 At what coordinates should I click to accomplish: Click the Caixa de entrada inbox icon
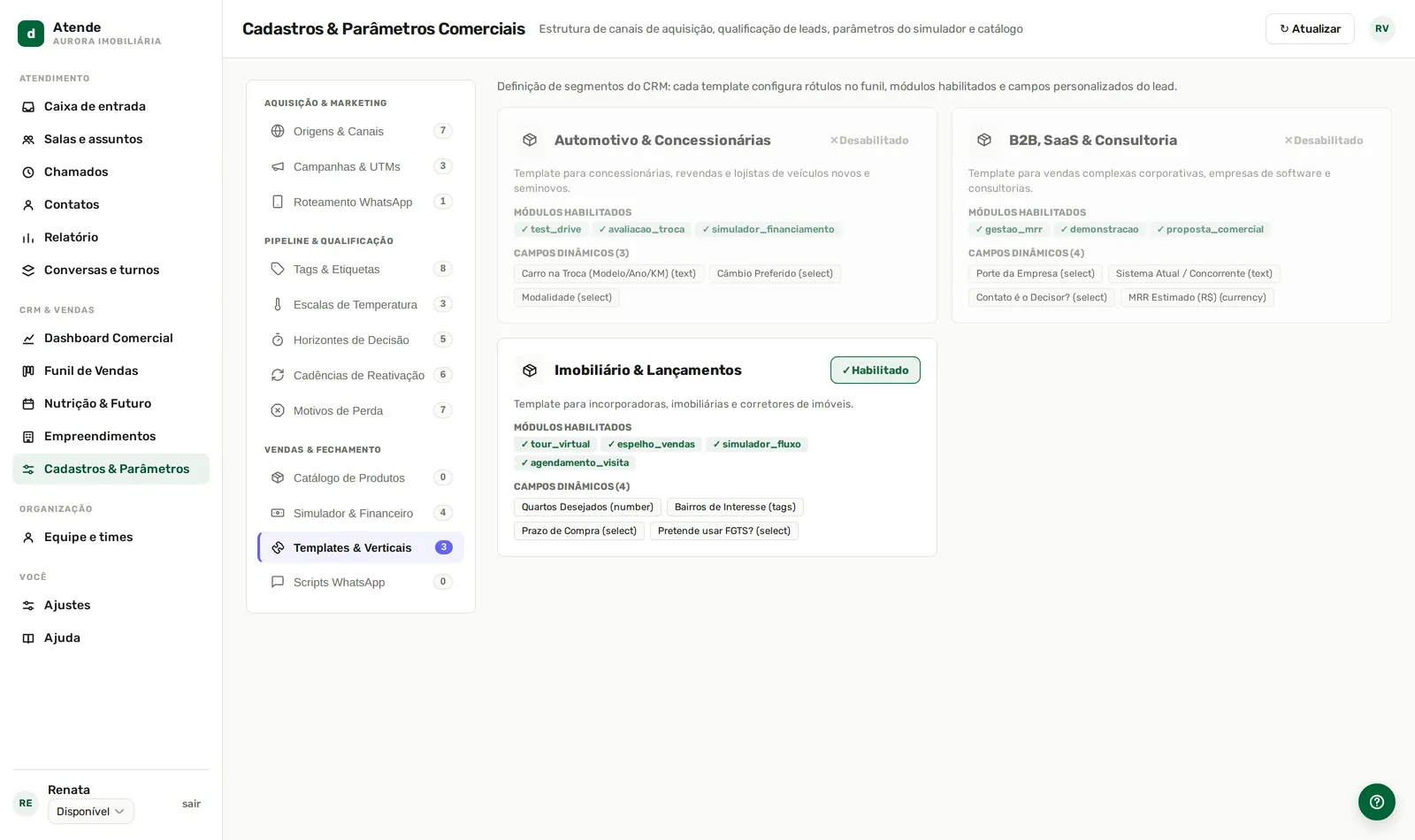(28, 107)
